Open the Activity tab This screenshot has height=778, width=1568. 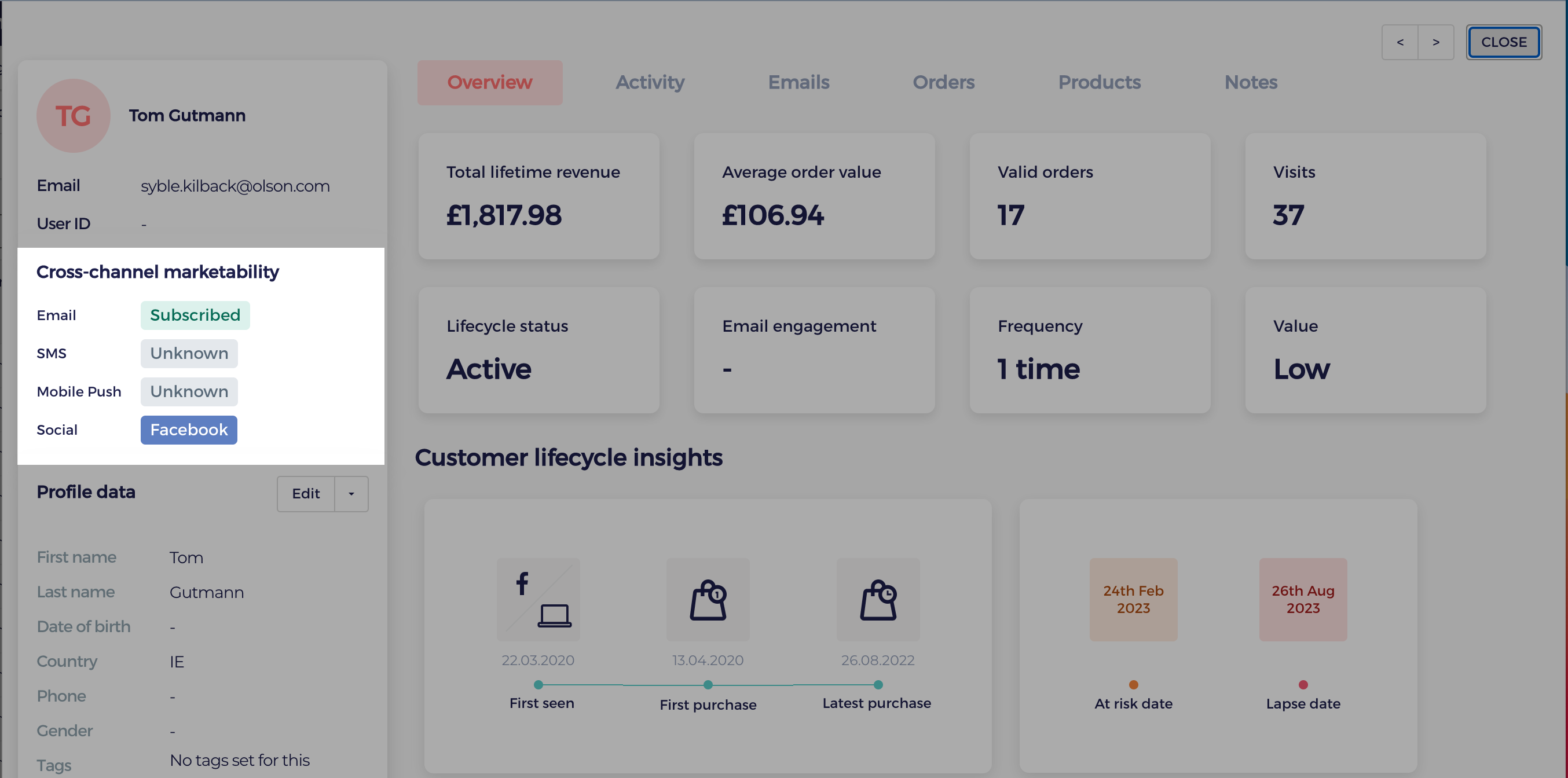point(650,82)
